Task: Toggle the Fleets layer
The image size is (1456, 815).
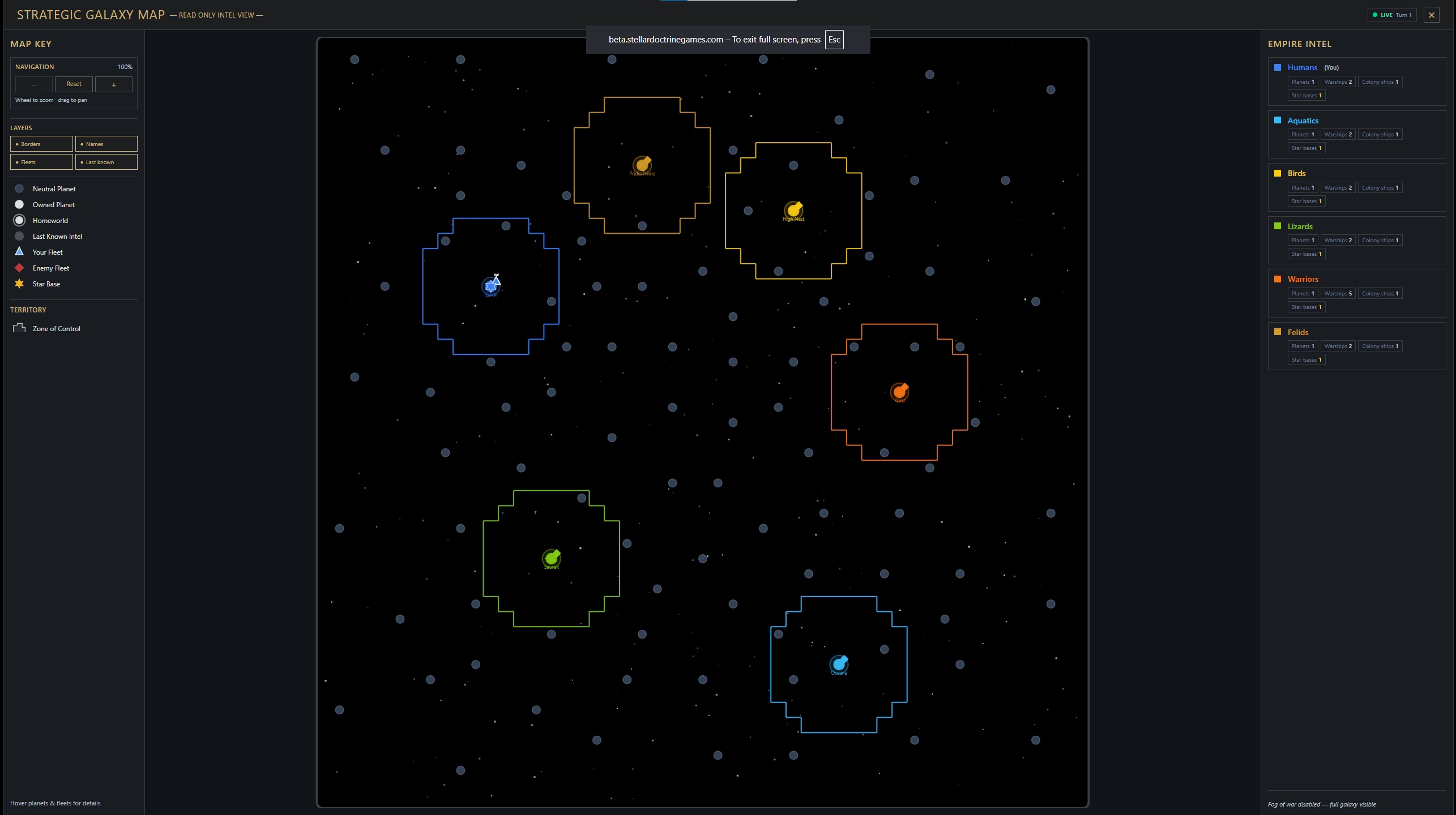Action: pyautogui.click(x=41, y=162)
